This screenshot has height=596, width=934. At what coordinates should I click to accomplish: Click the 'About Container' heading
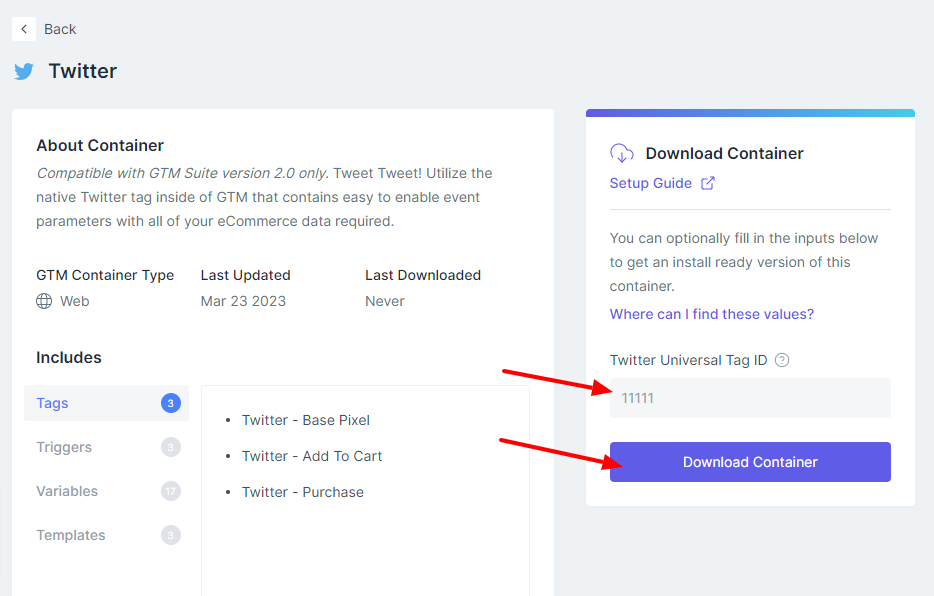(x=100, y=146)
